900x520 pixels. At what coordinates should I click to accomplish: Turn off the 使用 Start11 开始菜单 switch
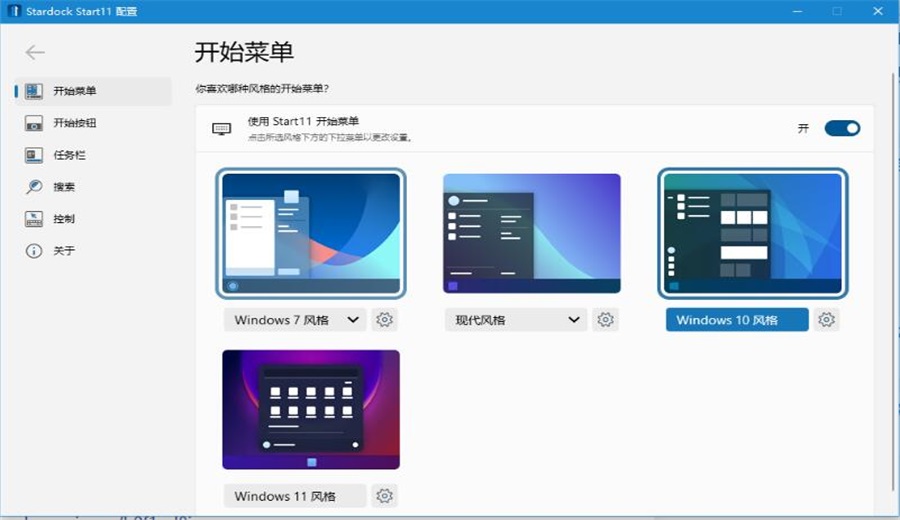click(842, 128)
